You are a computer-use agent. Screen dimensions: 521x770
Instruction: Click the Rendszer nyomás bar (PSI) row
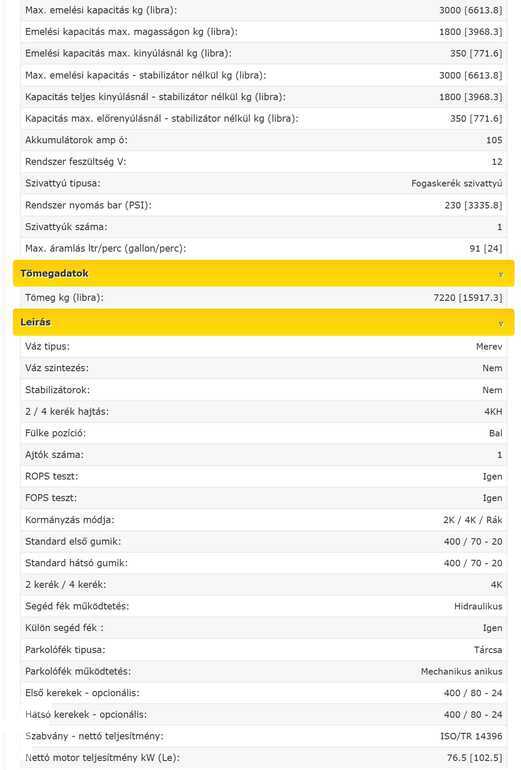coord(263,205)
